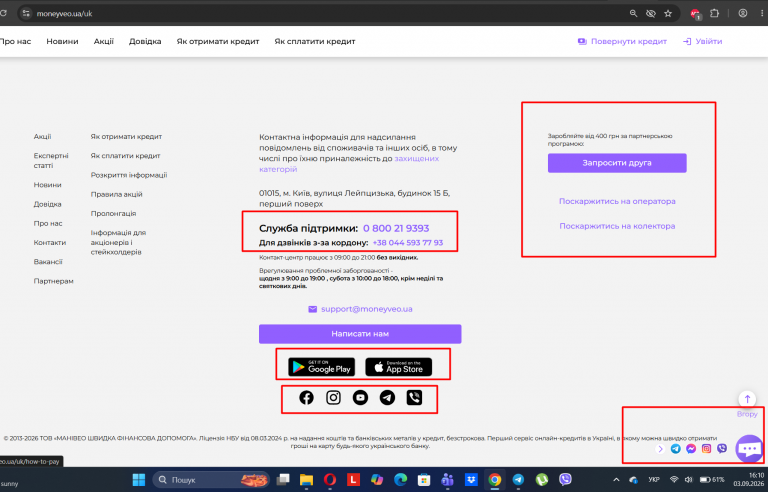Click Повернути кредит in the header
Image resolution: width=768 pixels, height=492 pixels.
623,42
